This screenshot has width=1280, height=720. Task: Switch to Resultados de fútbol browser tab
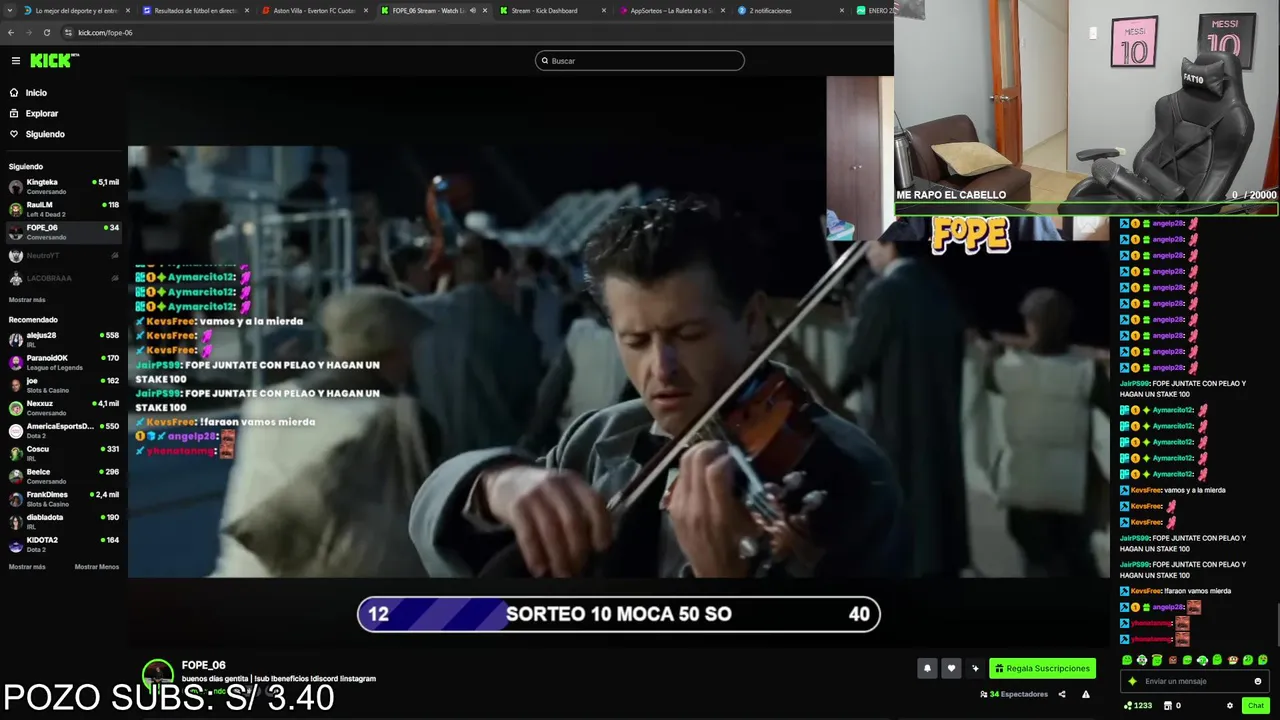point(195,11)
